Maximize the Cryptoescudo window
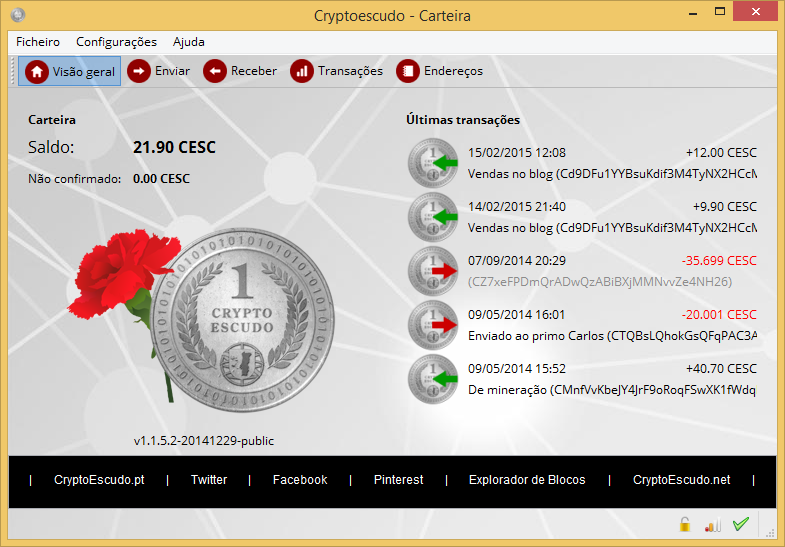Viewport: 785px width, 547px height. pos(720,12)
